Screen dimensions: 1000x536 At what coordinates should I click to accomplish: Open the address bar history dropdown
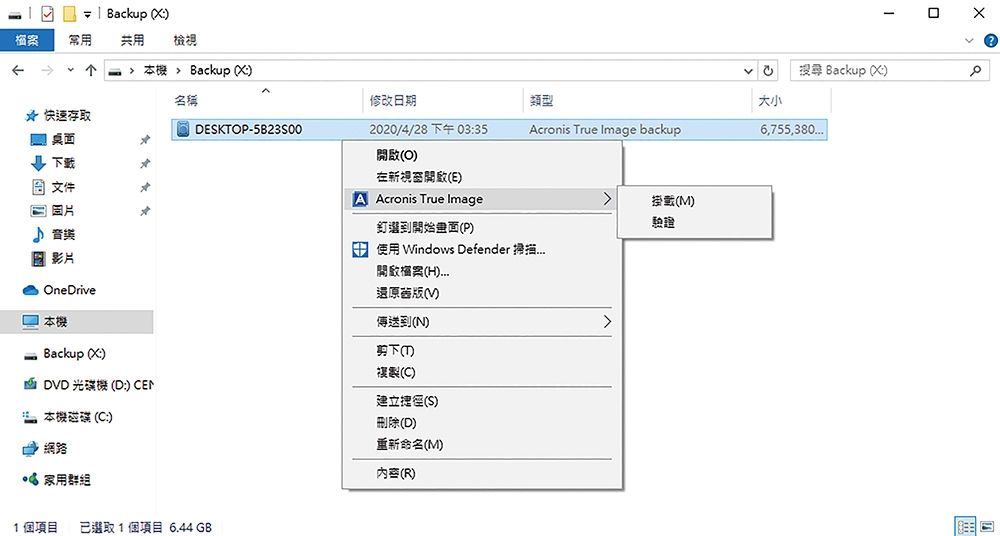tap(748, 71)
